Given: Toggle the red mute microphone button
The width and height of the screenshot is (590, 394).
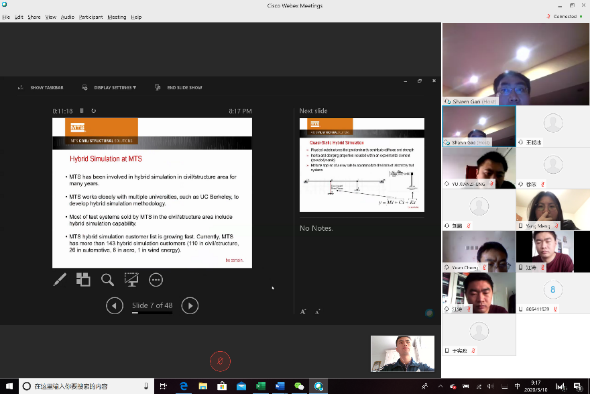Looking at the screenshot, I should (x=220, y=361).
